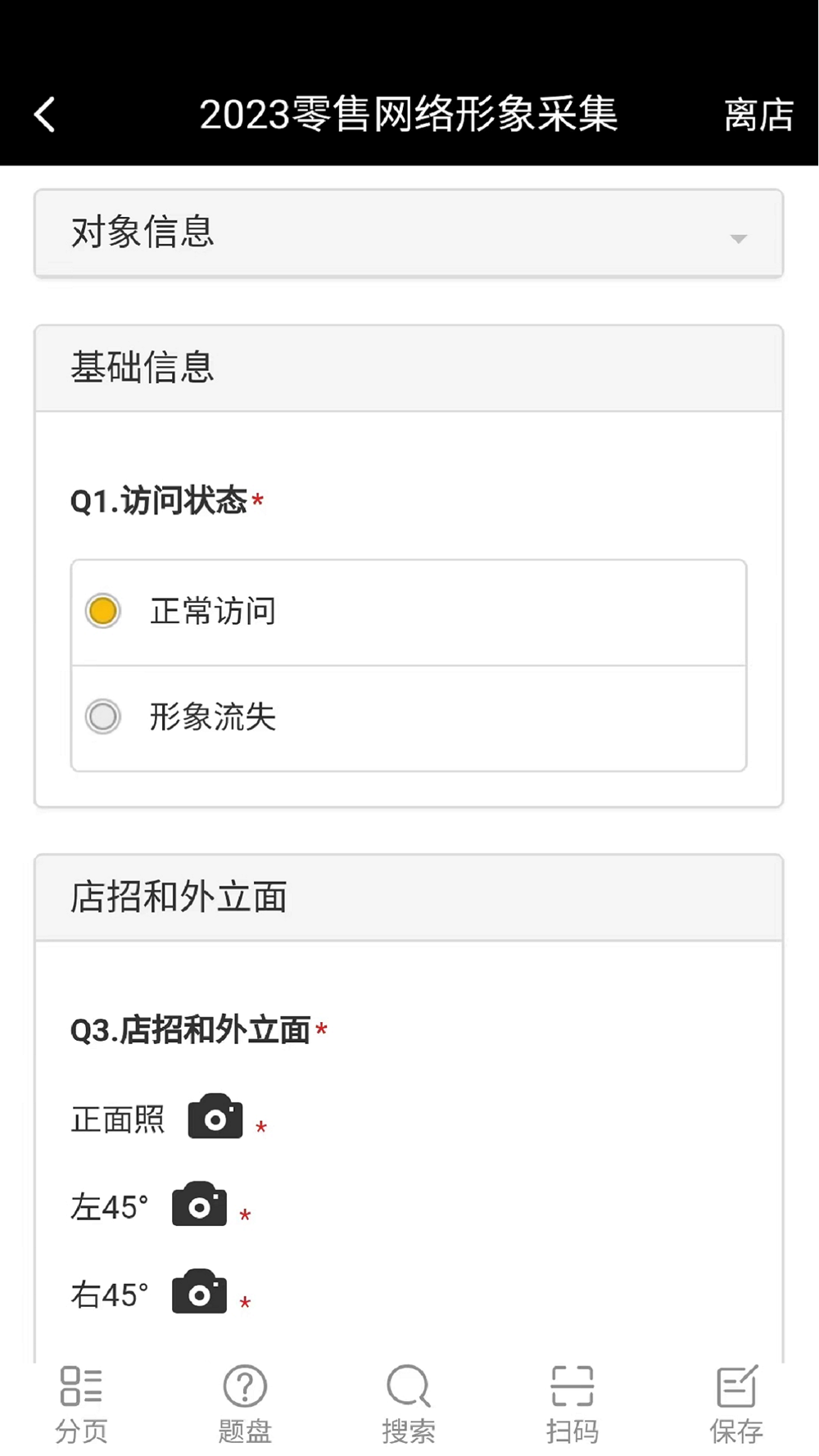Image resolution: width=819 pixels, height=1456 pixels.
Task: Collapse the 基础信息 section header
Action: pyautogui.click(x=409, y=368)
